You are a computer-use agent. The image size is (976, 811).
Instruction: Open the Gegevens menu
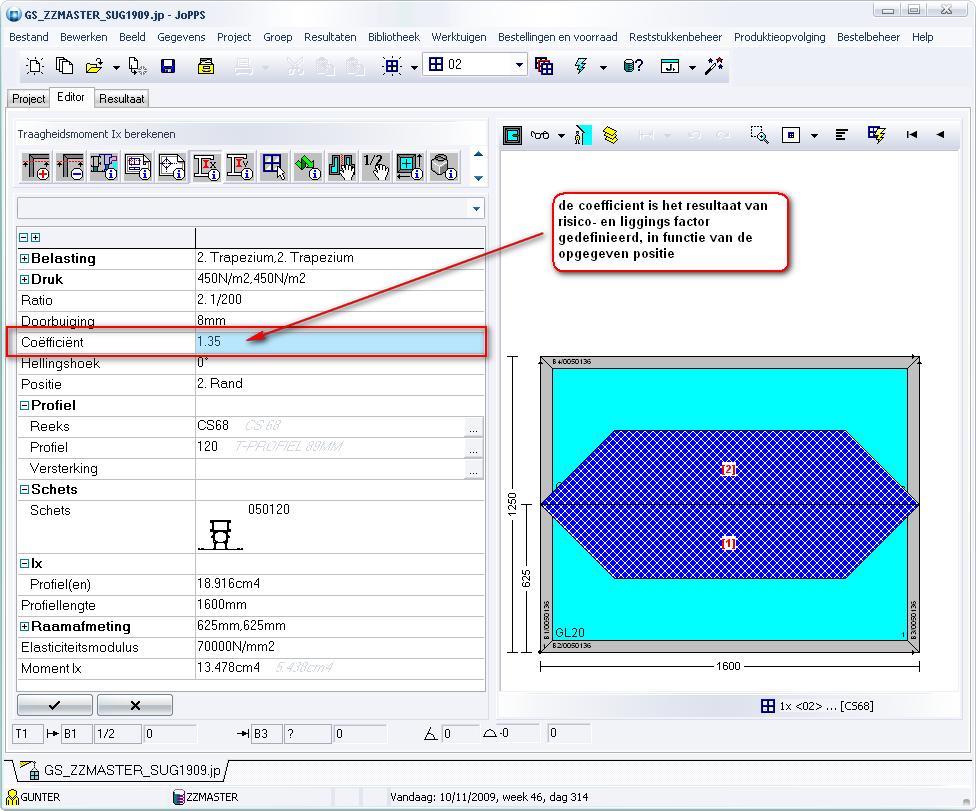181,37
